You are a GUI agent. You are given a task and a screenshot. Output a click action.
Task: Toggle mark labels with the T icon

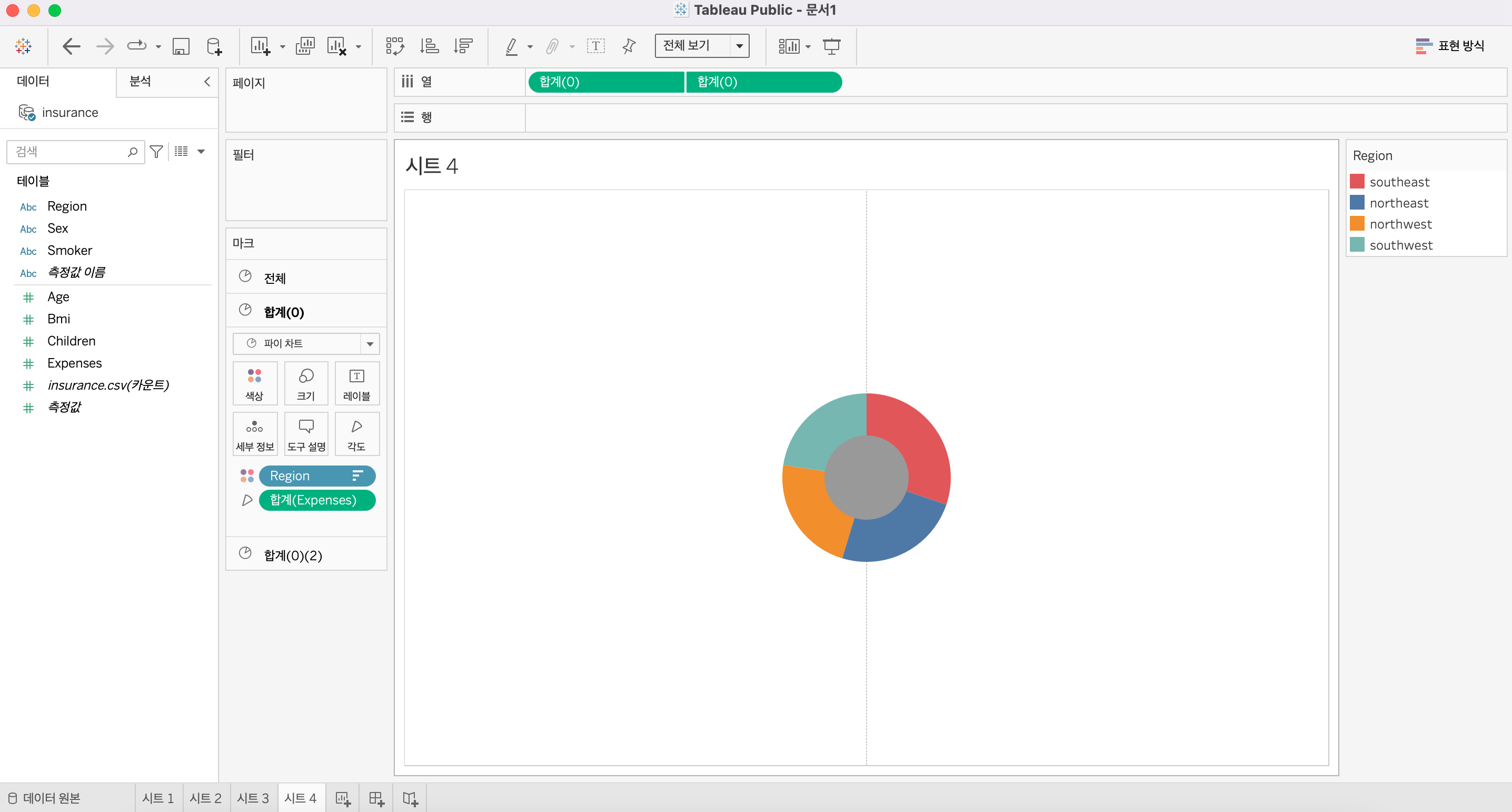click(x=595, y=46)
